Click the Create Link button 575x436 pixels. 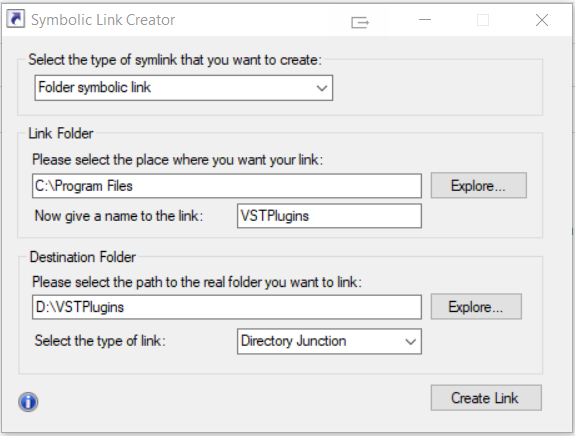click(x=486, y=398)
